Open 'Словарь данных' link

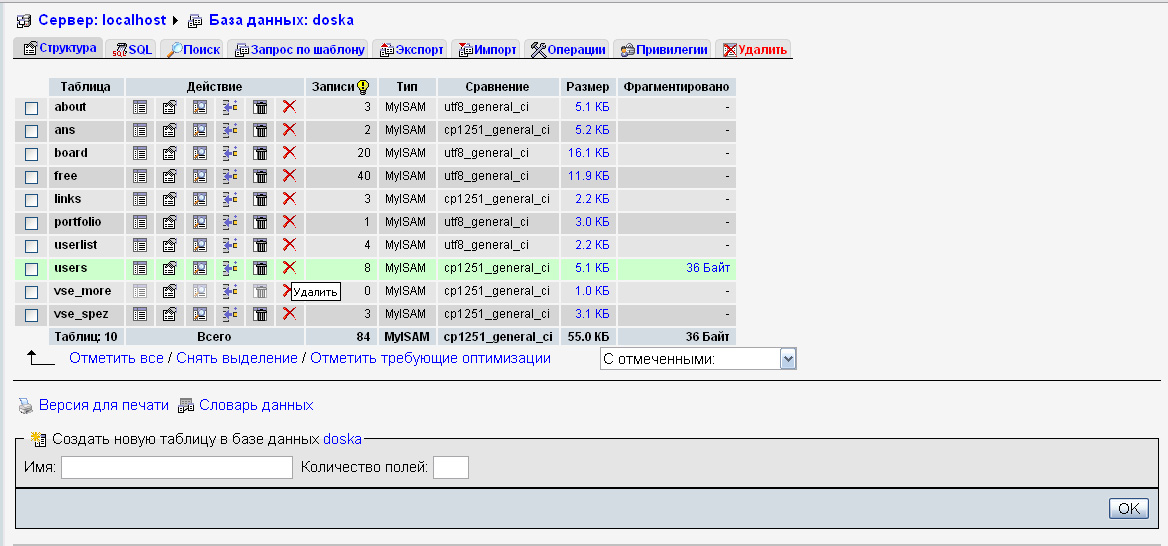coord(256,406)
